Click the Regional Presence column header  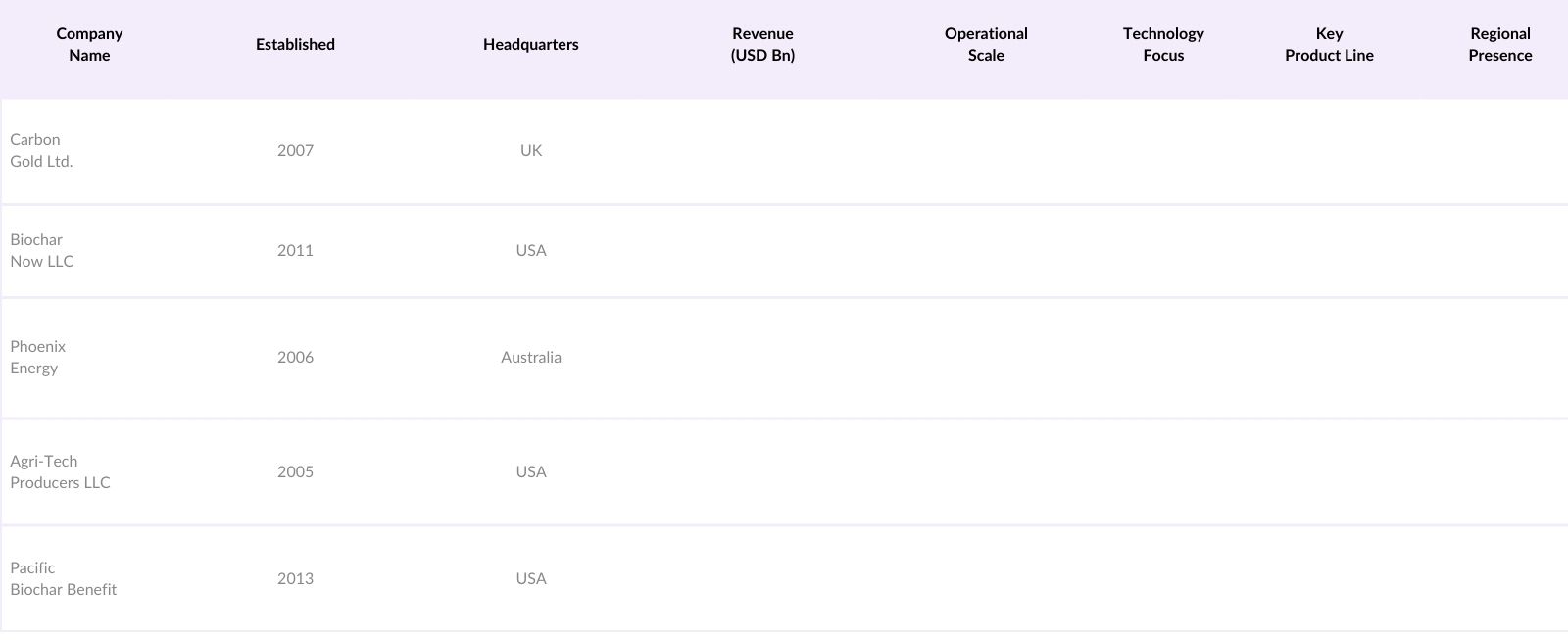coord(1499,45)
